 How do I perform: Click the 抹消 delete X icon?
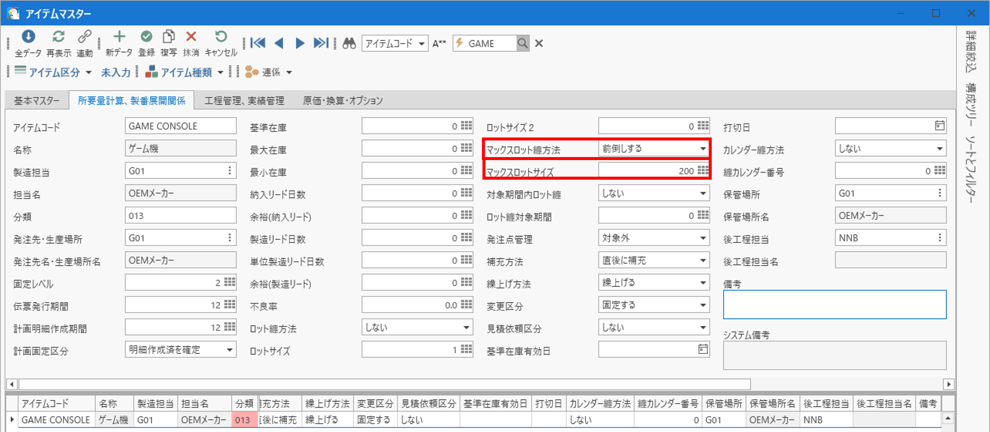click(191, 37)
